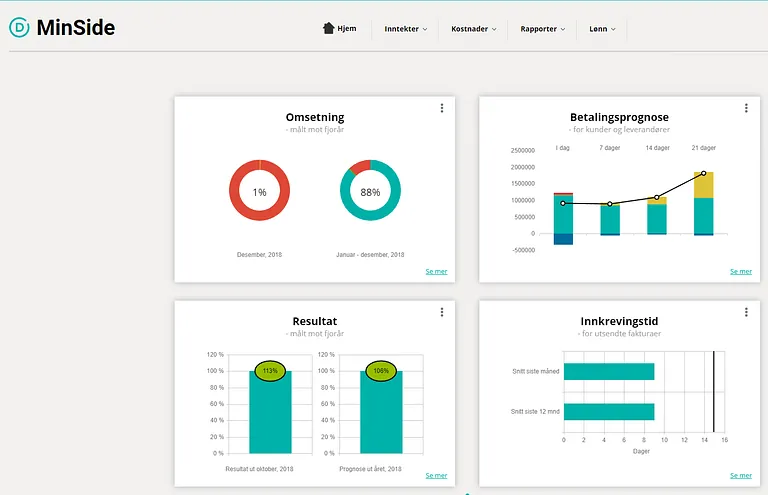Click the Hjem house icon

tap(329, 28)
